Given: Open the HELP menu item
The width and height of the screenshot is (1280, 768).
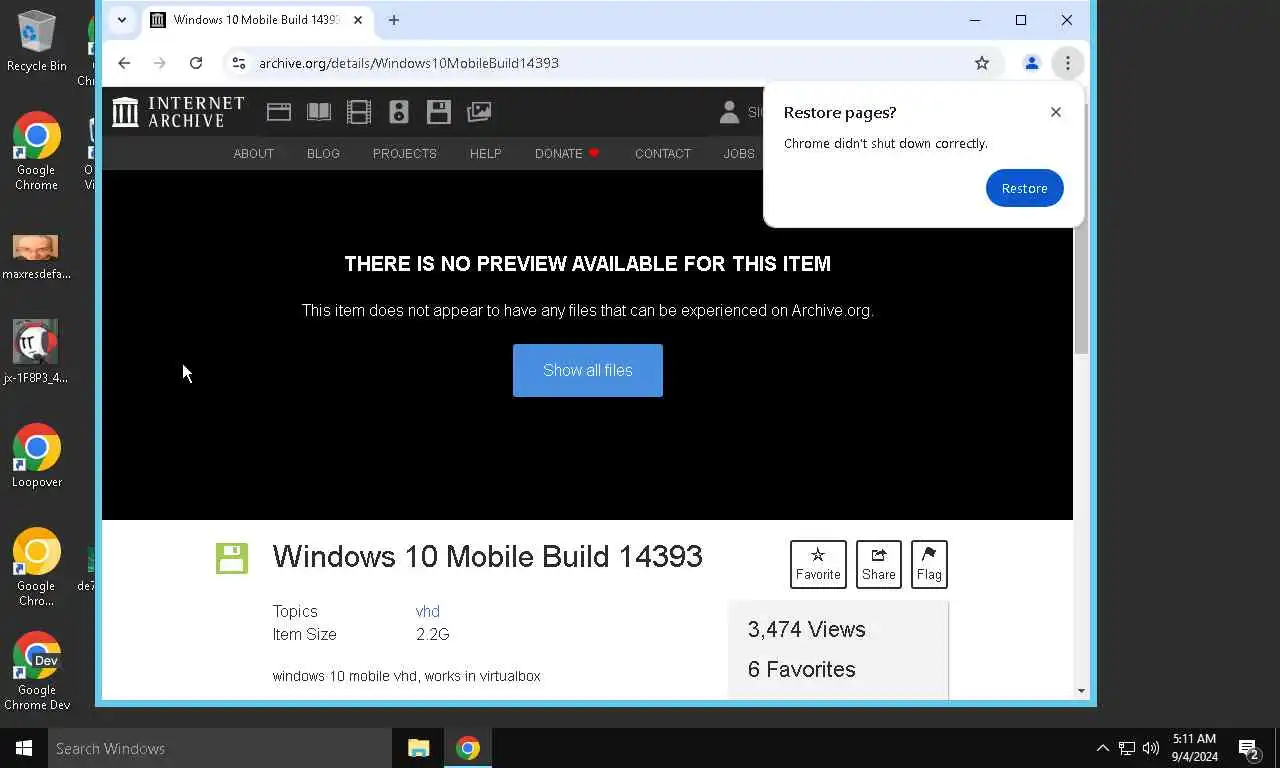Looking at the screenshot, I should click(x=486, y=153).
